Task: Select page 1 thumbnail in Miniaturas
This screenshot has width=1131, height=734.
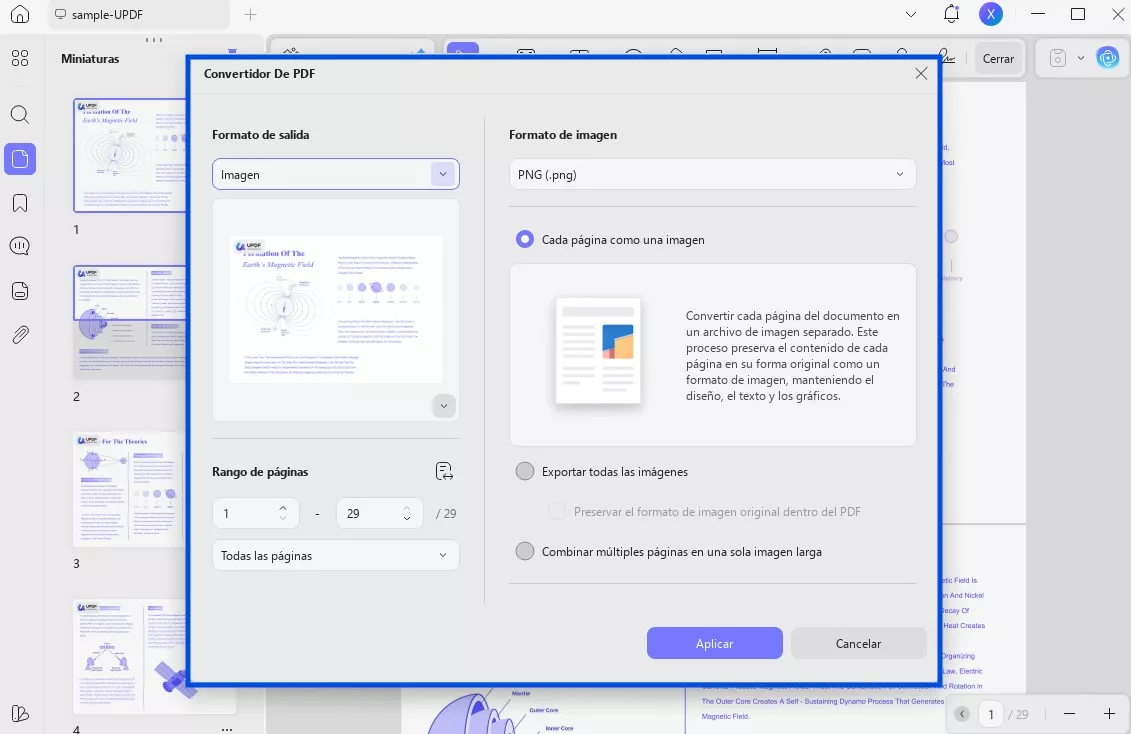Action: coord(130,155)
